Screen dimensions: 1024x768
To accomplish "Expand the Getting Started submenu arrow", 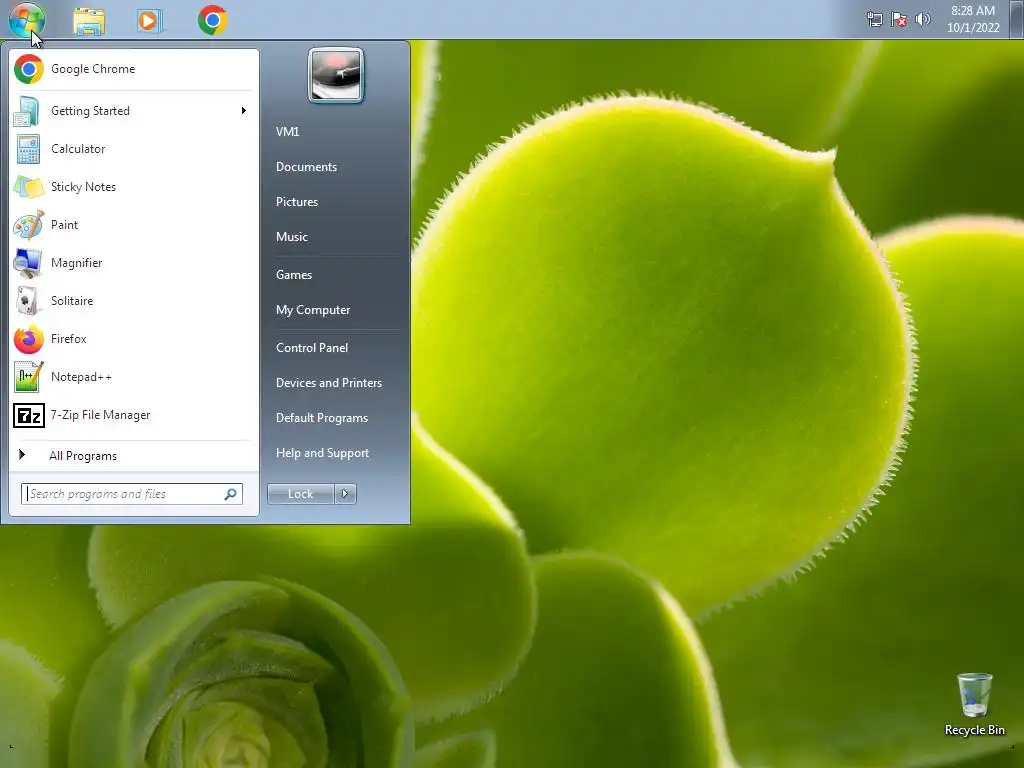I will click(244, 111).
